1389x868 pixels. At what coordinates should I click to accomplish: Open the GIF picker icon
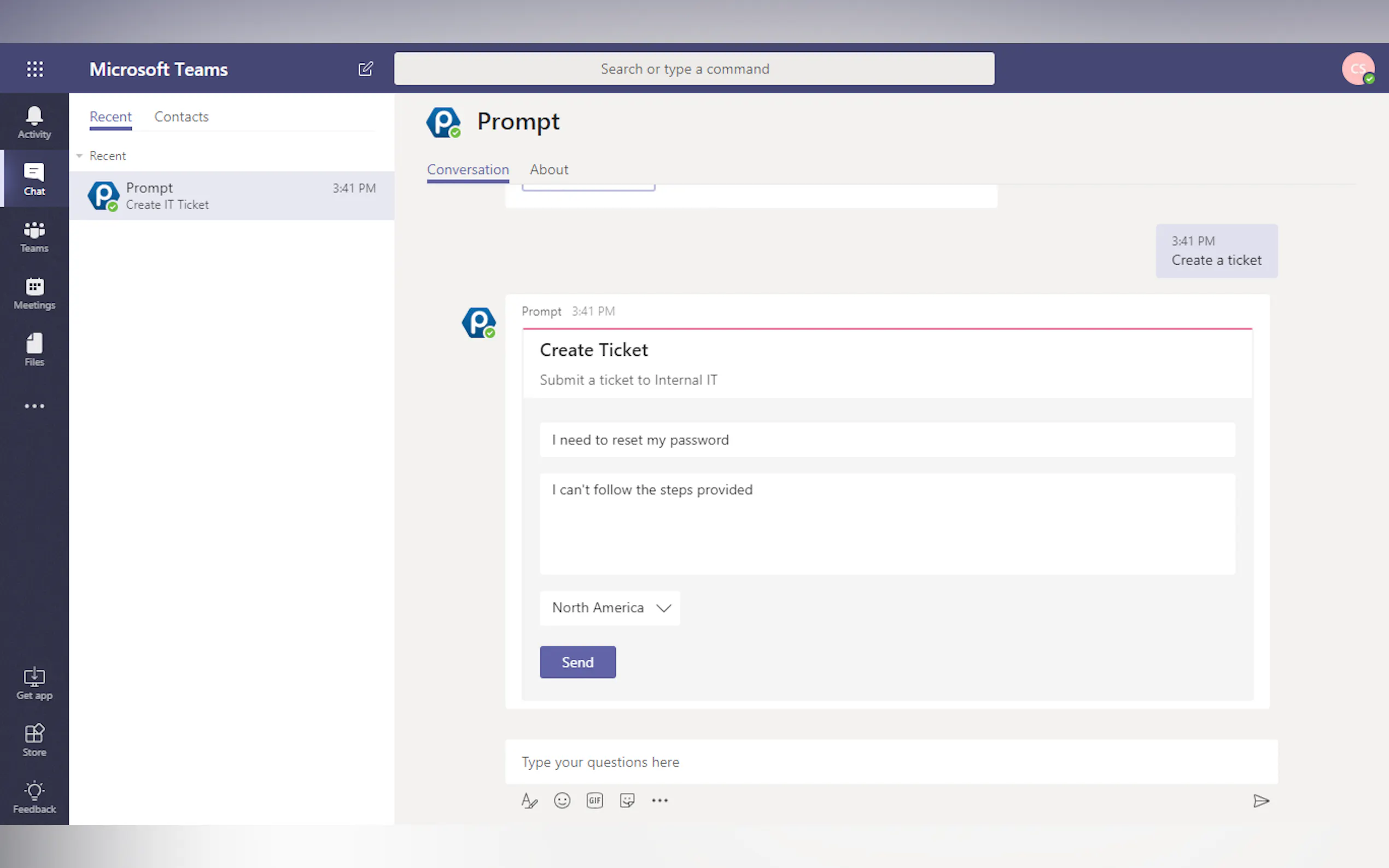click(594, 800)
